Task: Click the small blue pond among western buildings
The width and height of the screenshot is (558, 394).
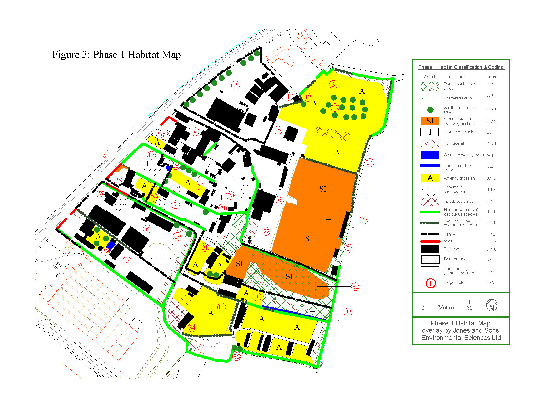Action: point(111,245)
